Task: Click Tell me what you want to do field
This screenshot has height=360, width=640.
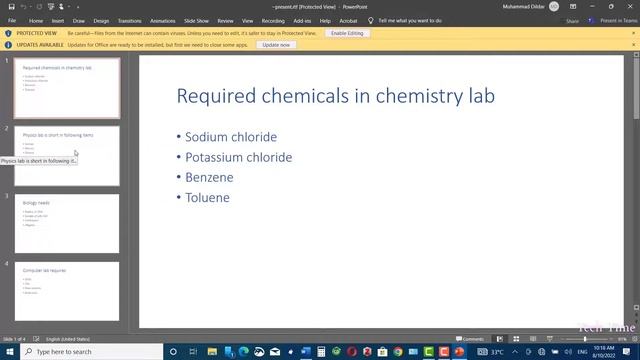Action: point(410,20)
